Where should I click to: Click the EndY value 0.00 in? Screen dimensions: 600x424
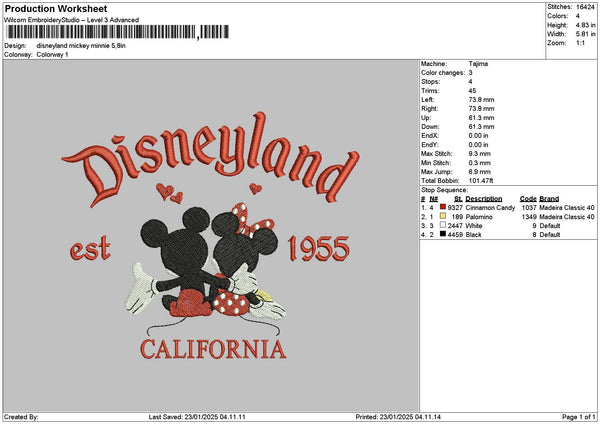point(478,145)
